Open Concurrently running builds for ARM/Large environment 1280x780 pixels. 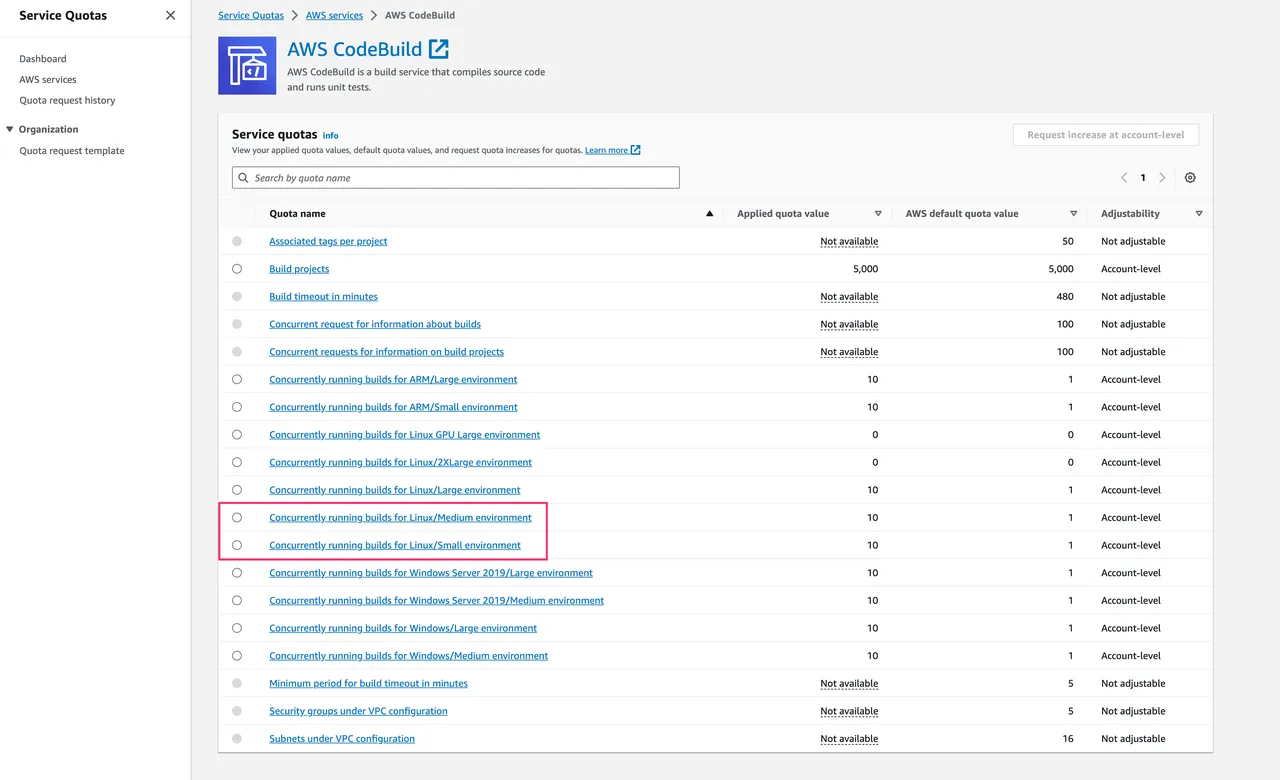pyautogui.click(x=393, y=380)
